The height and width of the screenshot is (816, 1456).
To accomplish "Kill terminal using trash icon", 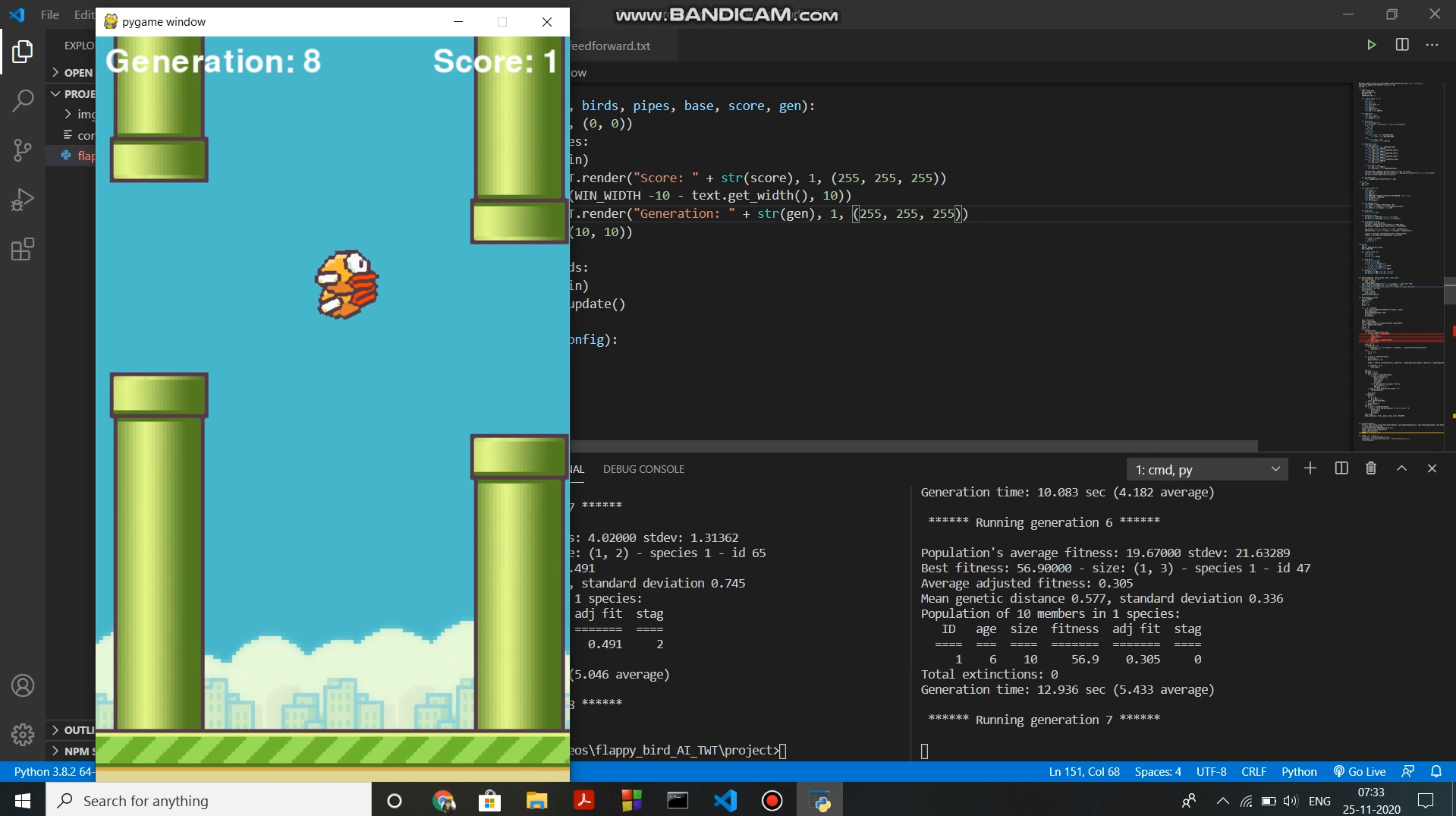I will point(1371,468).
